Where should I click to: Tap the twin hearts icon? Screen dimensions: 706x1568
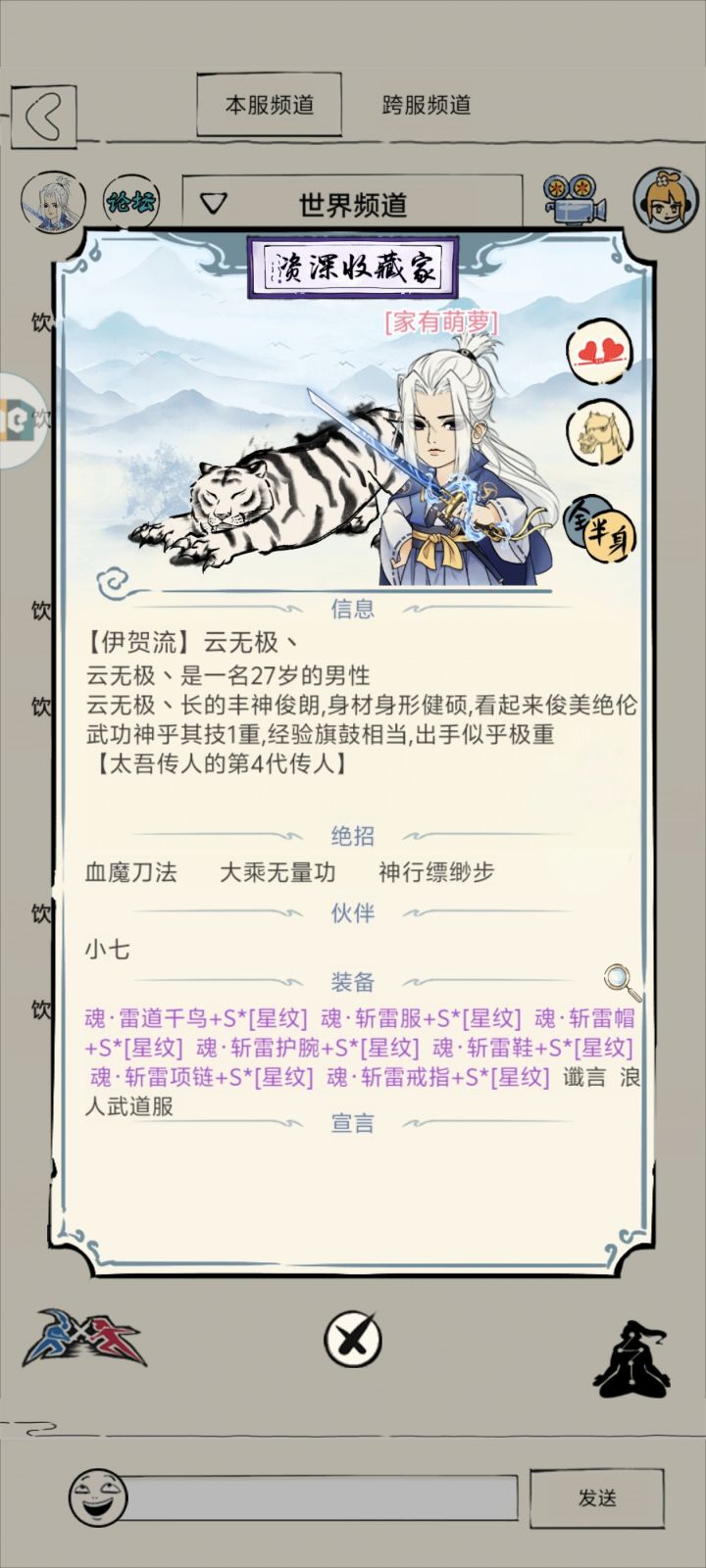[599, 353]
